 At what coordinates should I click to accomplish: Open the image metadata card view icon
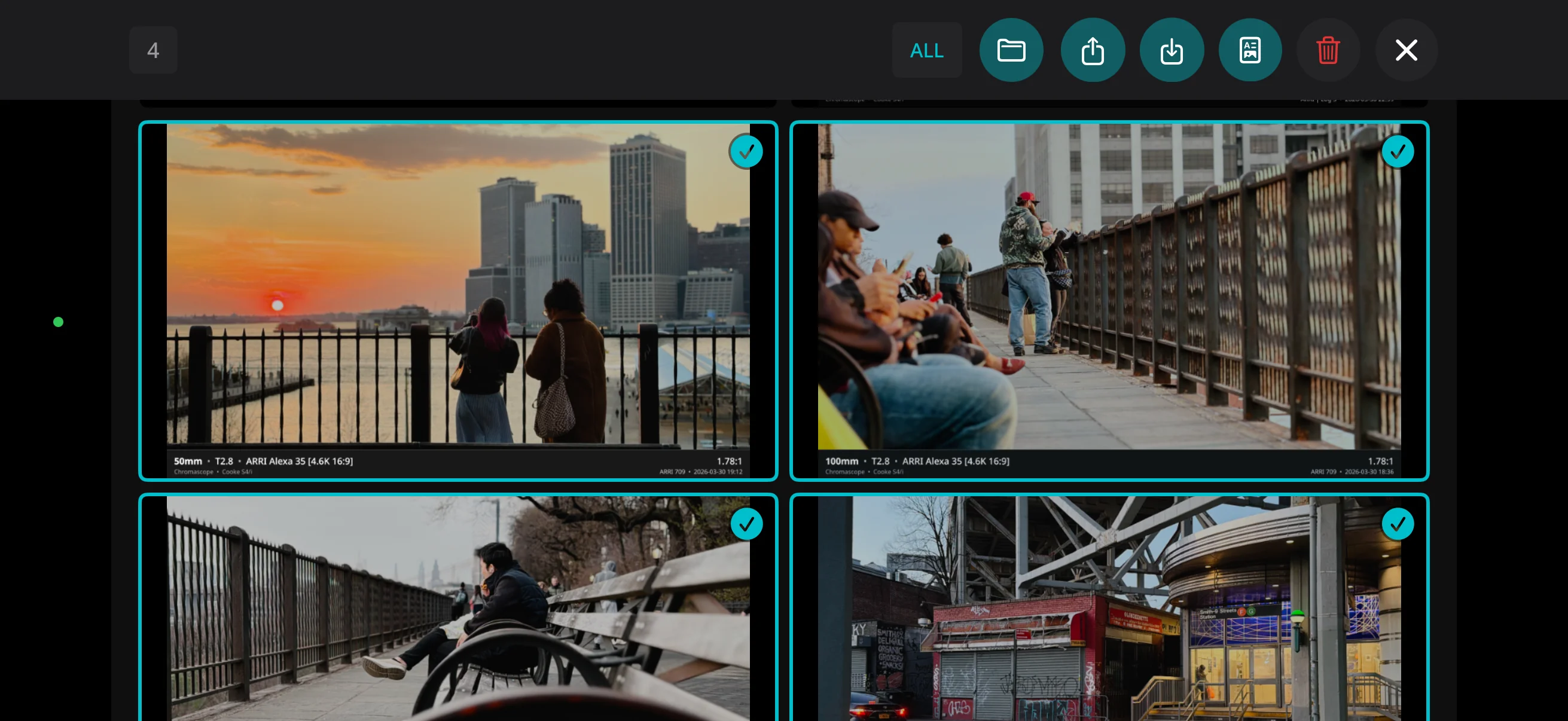click(x=1250, y=50)
